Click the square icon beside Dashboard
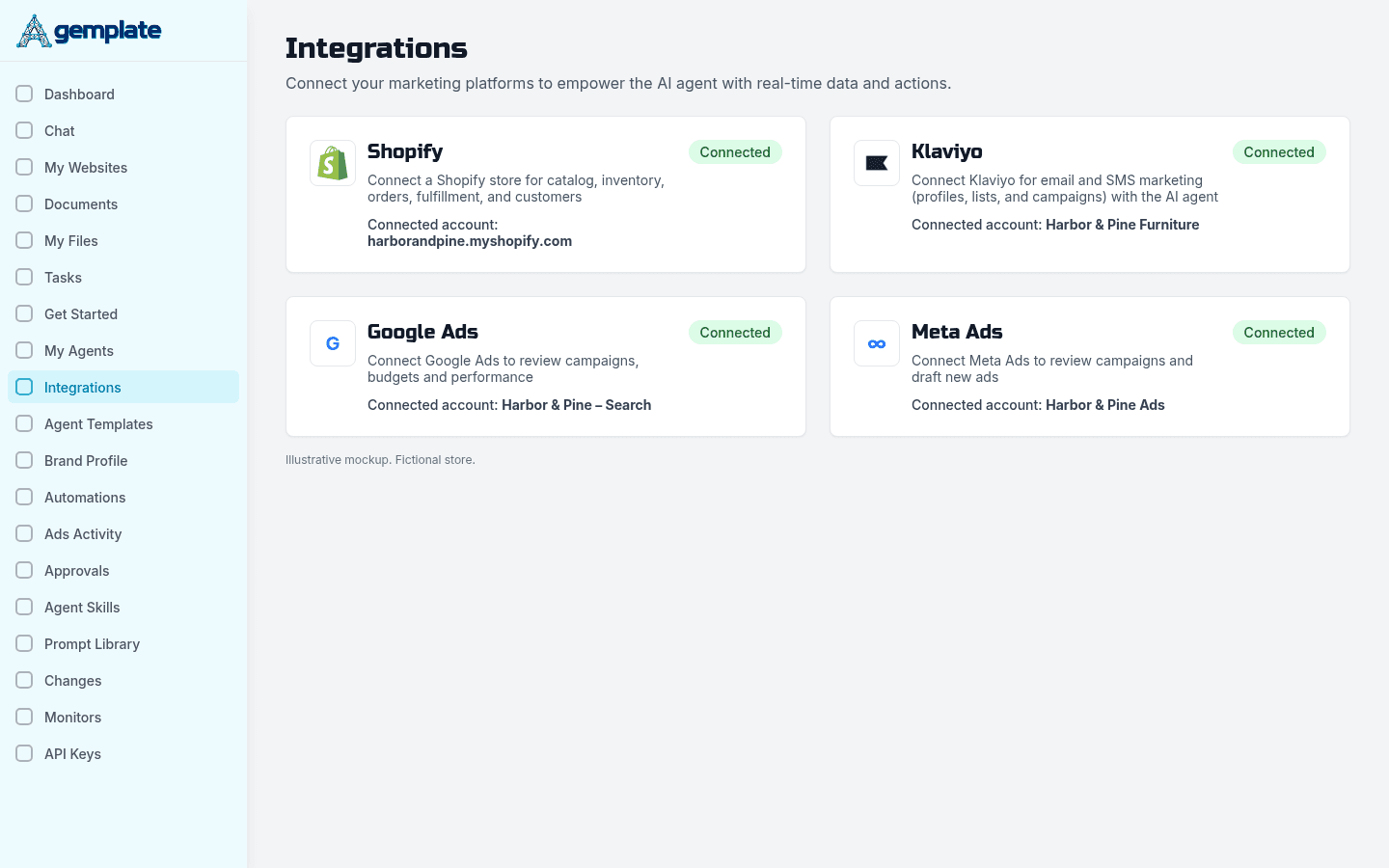Image resolution: width=1389 pixels, height=868 pixels. click(24, 94)
